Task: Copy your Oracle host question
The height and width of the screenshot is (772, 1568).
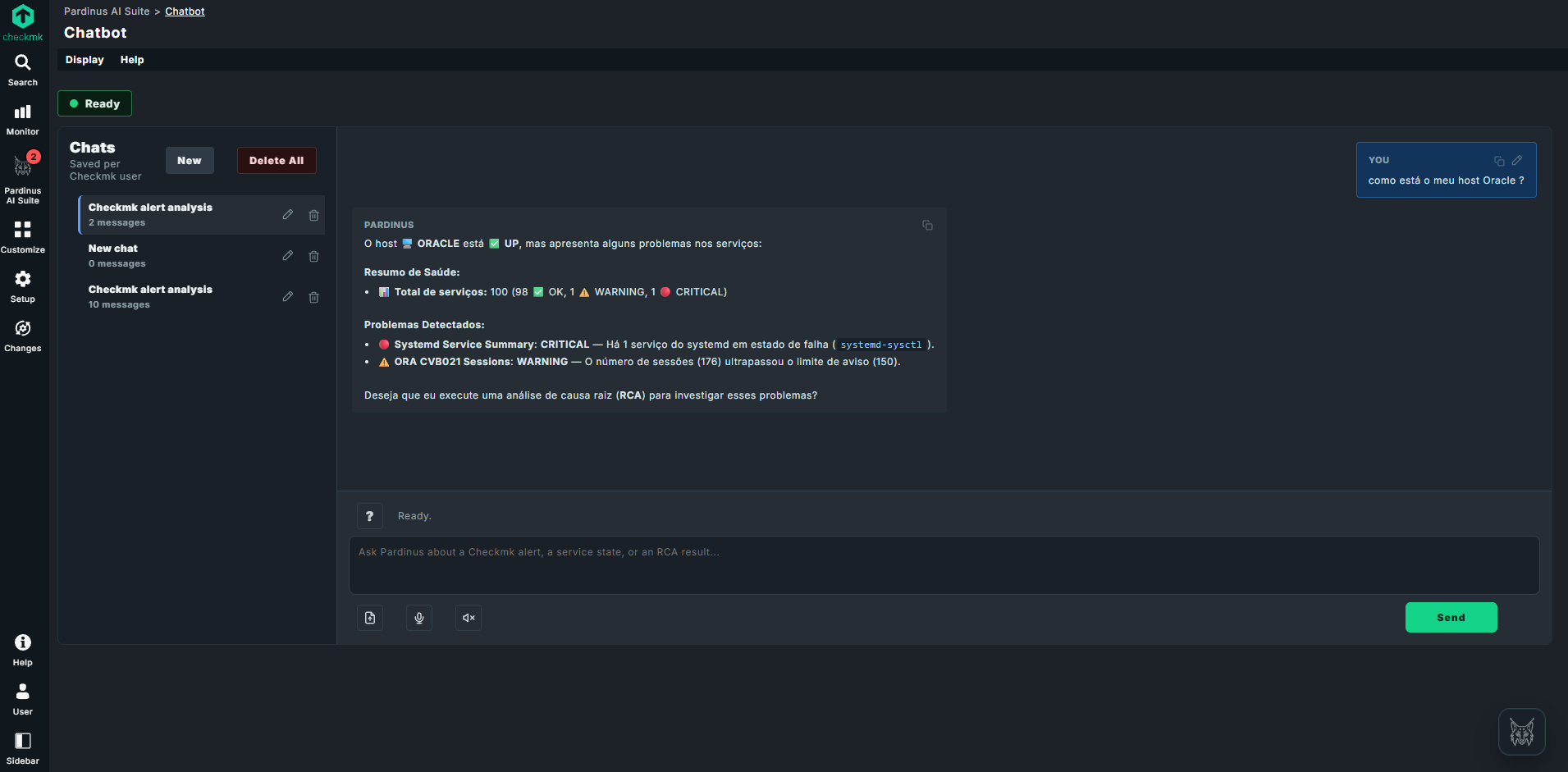Action: tap(1499, 161)
